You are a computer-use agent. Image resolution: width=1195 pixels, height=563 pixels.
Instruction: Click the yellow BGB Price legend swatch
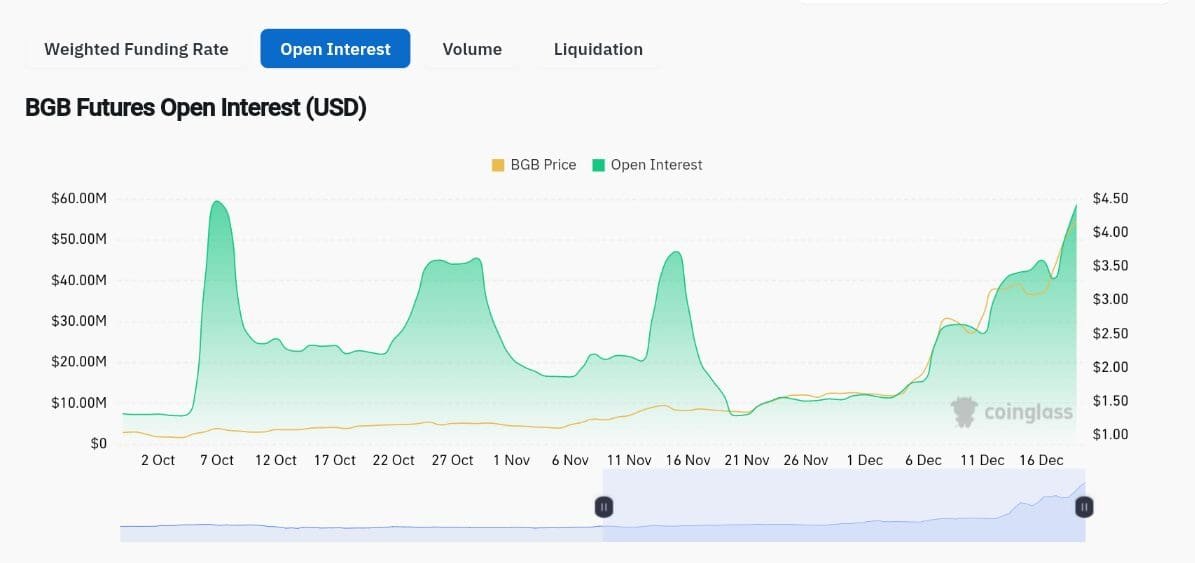click(x=498, y=165)
